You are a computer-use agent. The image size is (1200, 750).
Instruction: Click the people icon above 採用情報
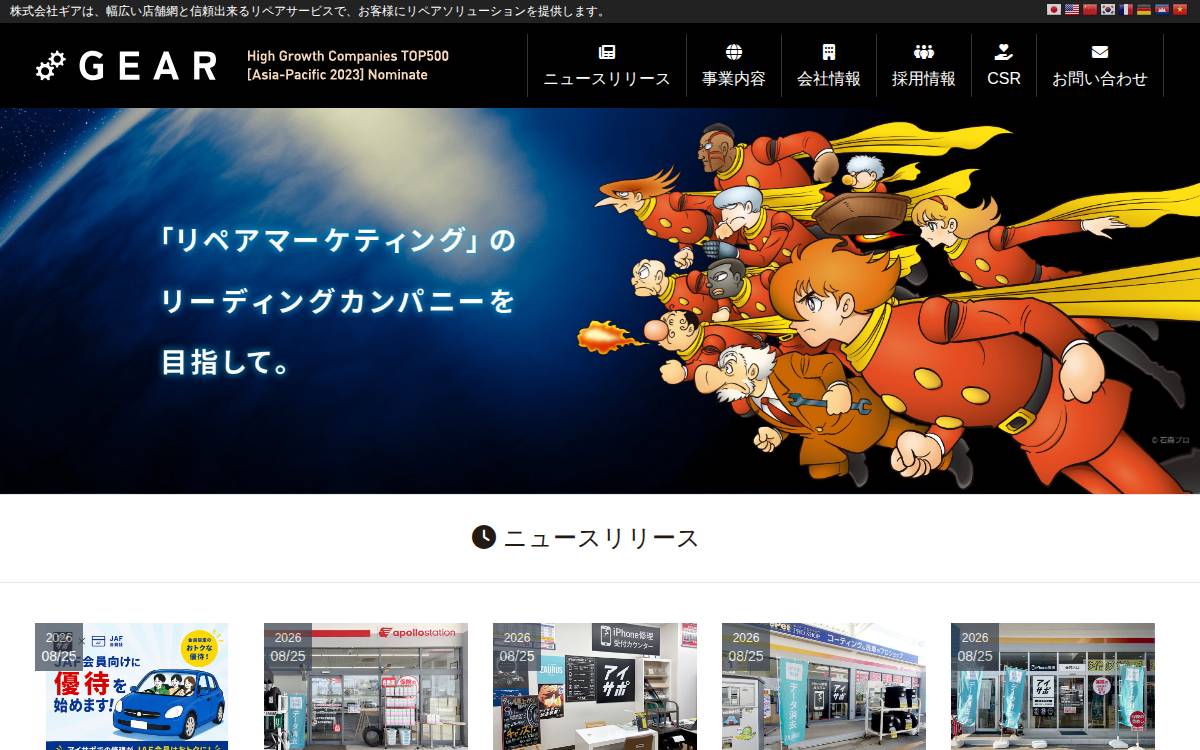(x=924, y=52)
